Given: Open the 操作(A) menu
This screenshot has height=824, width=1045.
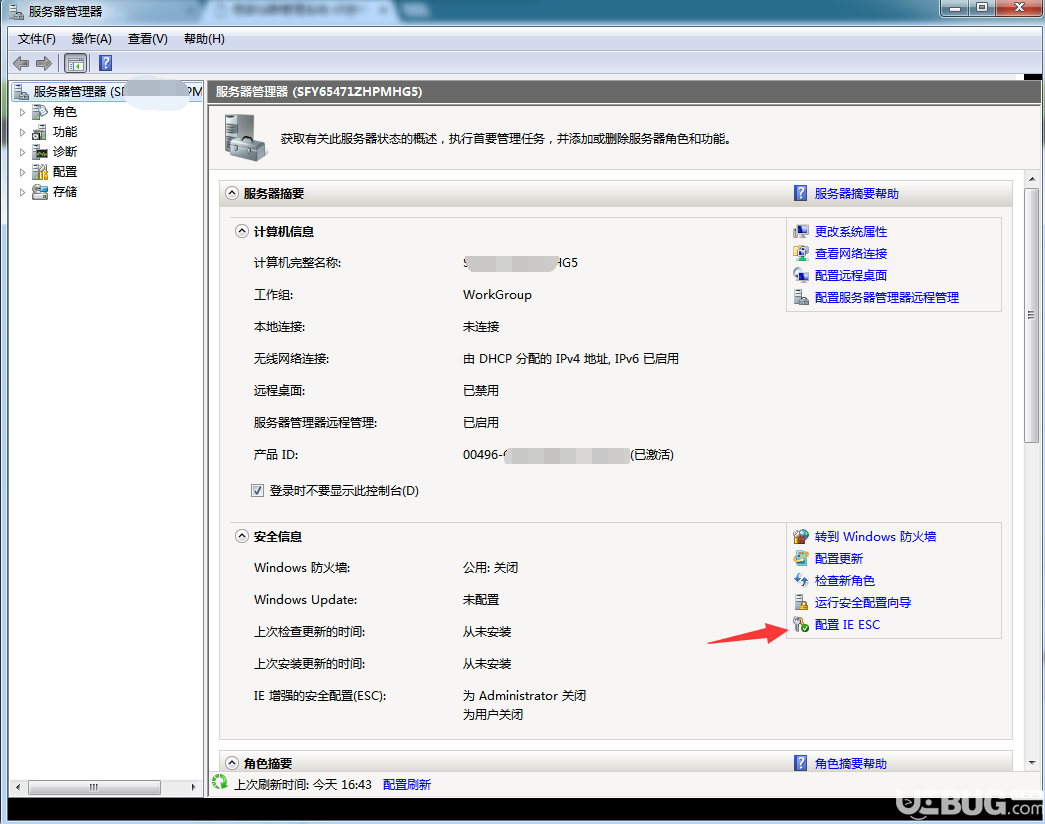Looking at the screenshot, I should pyautogui.click(x=91, y=39).
